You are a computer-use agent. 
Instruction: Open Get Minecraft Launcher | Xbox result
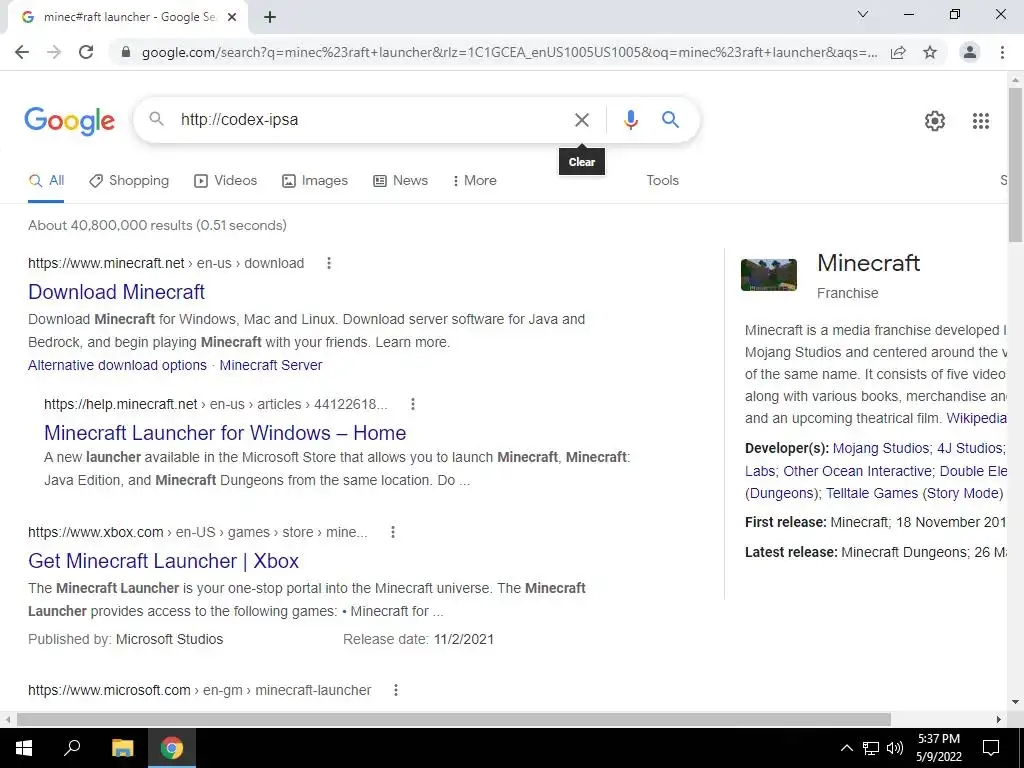(163, 561)
